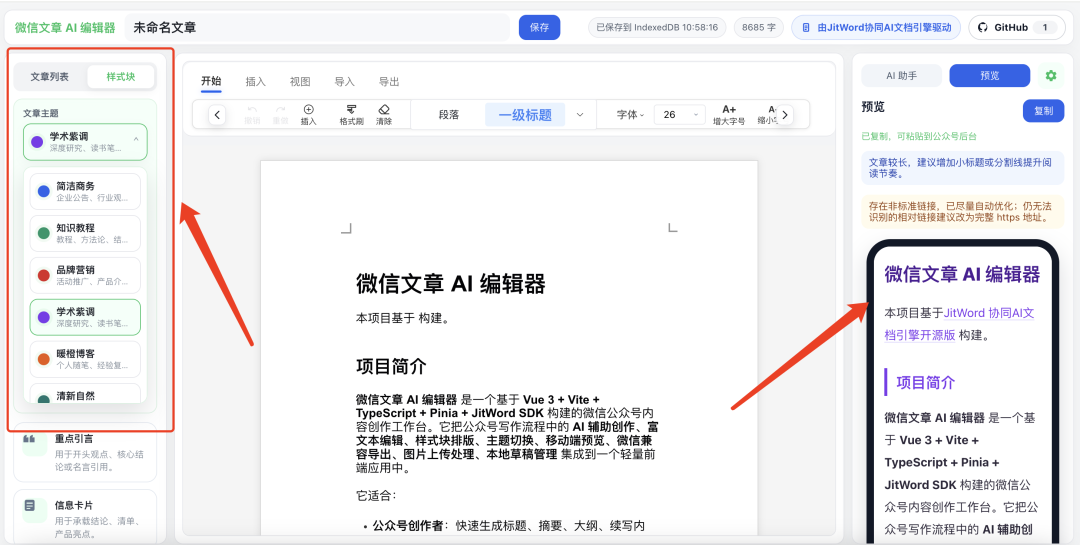Screen dimensions: 1080x545
Task: Click JitWord 协同AI文档引擎开源版 link in preview
Action: (959, 324)
